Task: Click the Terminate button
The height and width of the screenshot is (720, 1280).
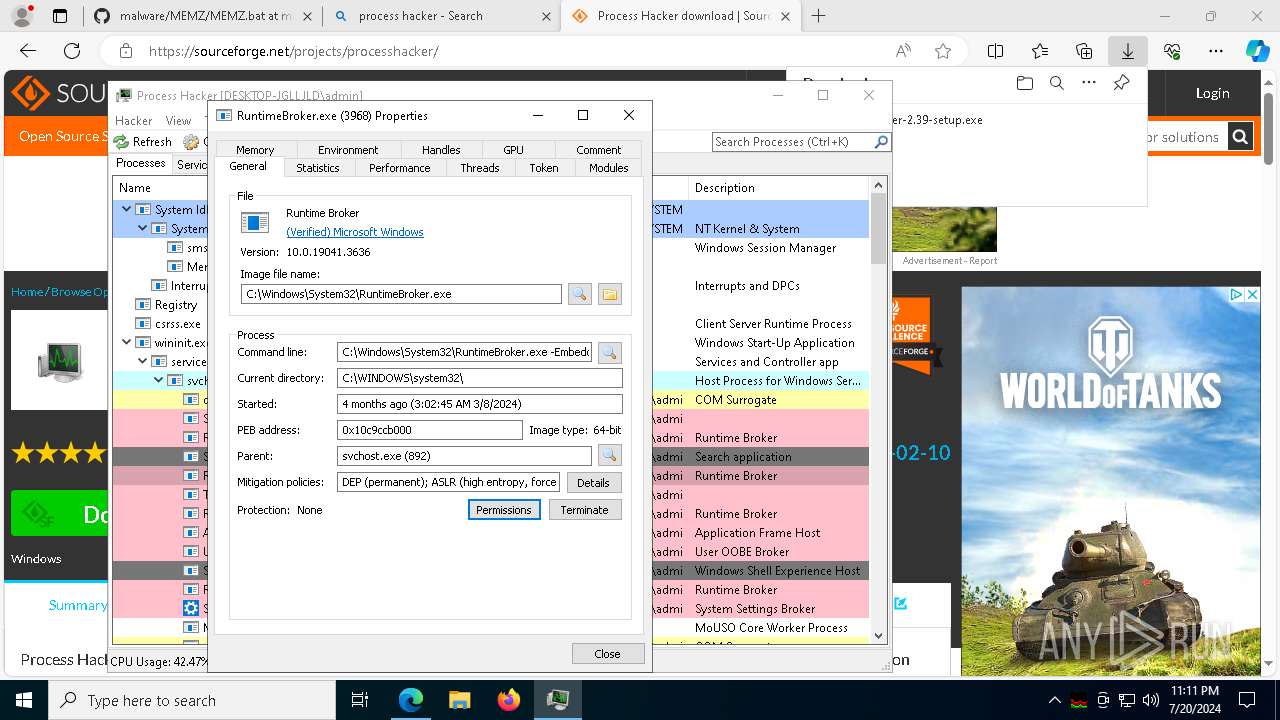Action: [x=585, y=510]
